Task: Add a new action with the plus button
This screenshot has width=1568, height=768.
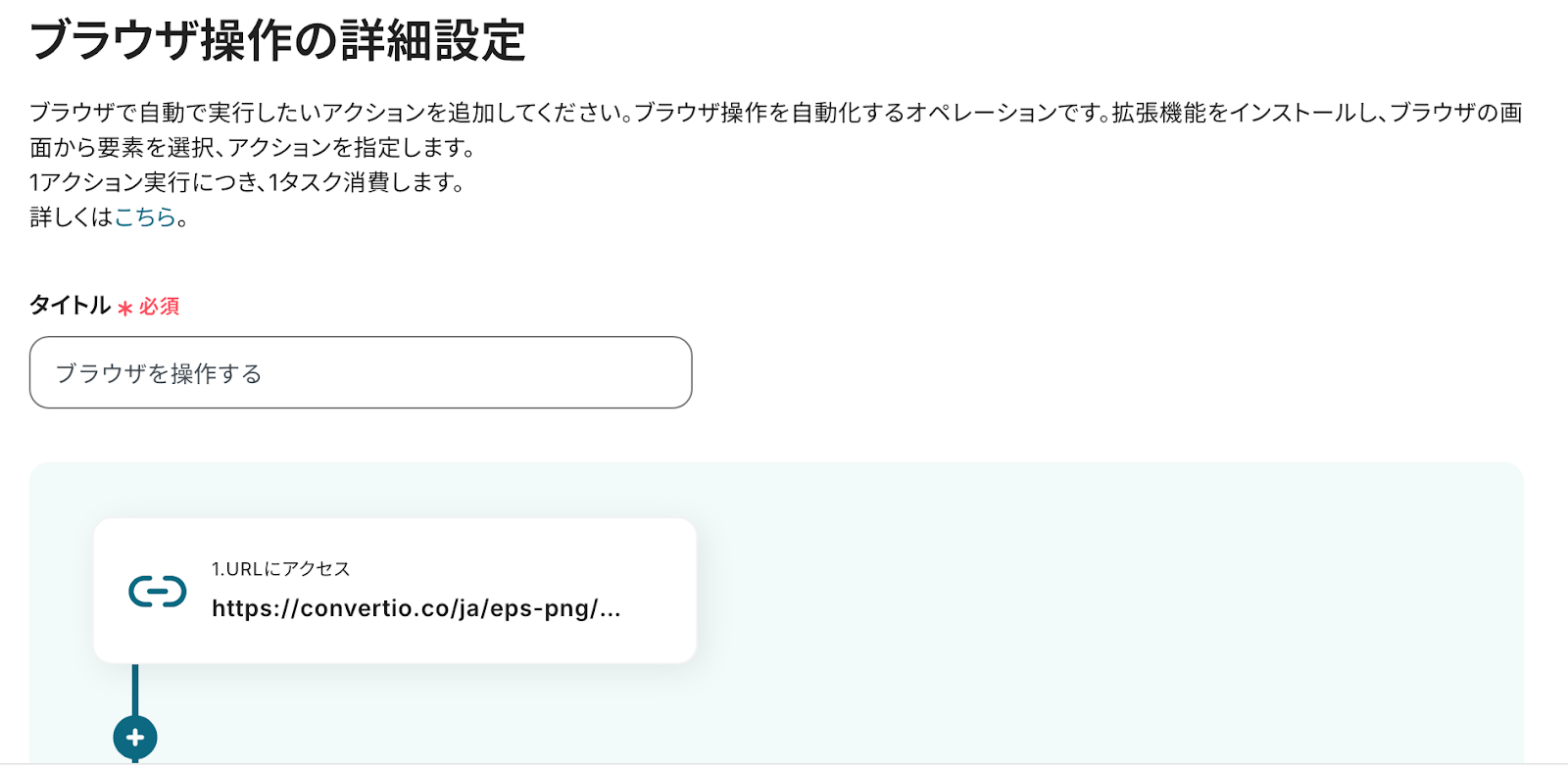Action: coord(135,738)
